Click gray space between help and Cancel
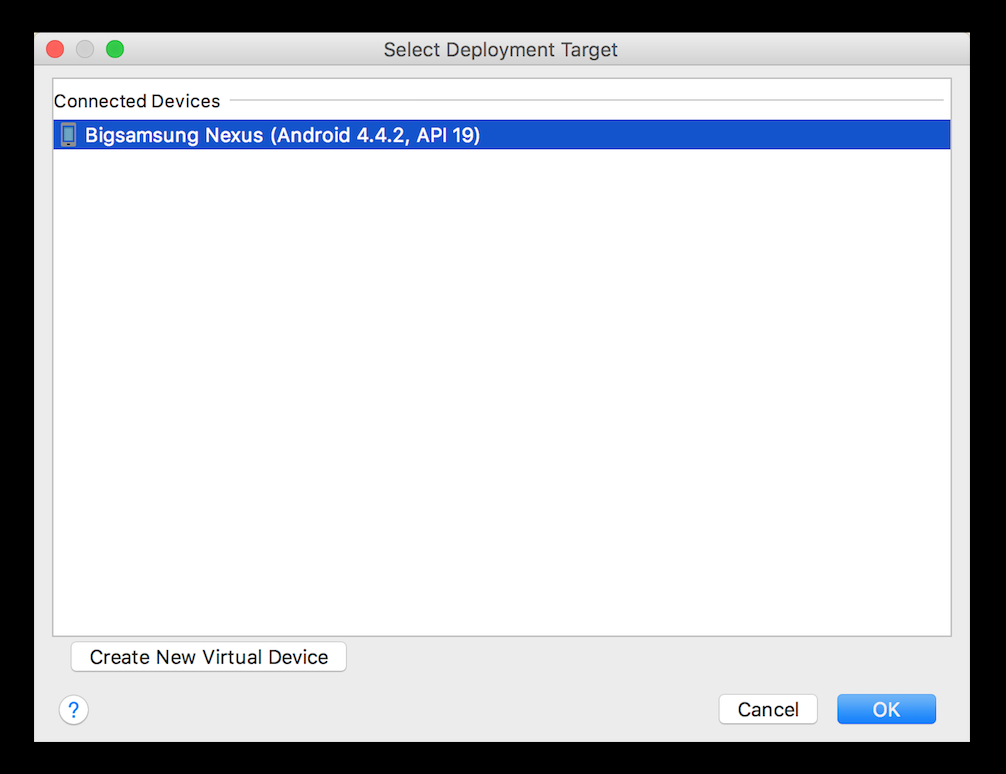 click(400, 710)
